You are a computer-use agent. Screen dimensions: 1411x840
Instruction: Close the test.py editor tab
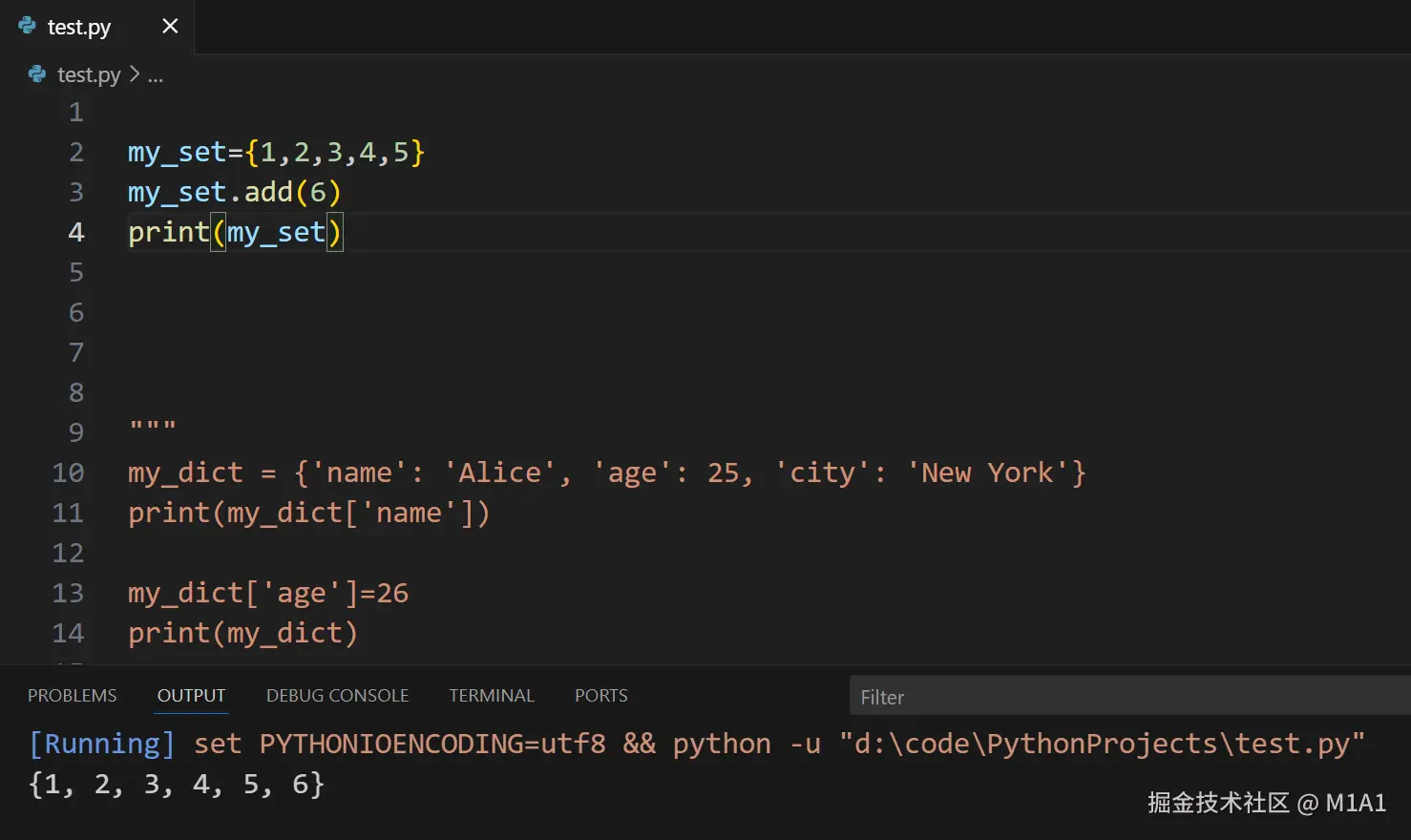coord(170,26)
